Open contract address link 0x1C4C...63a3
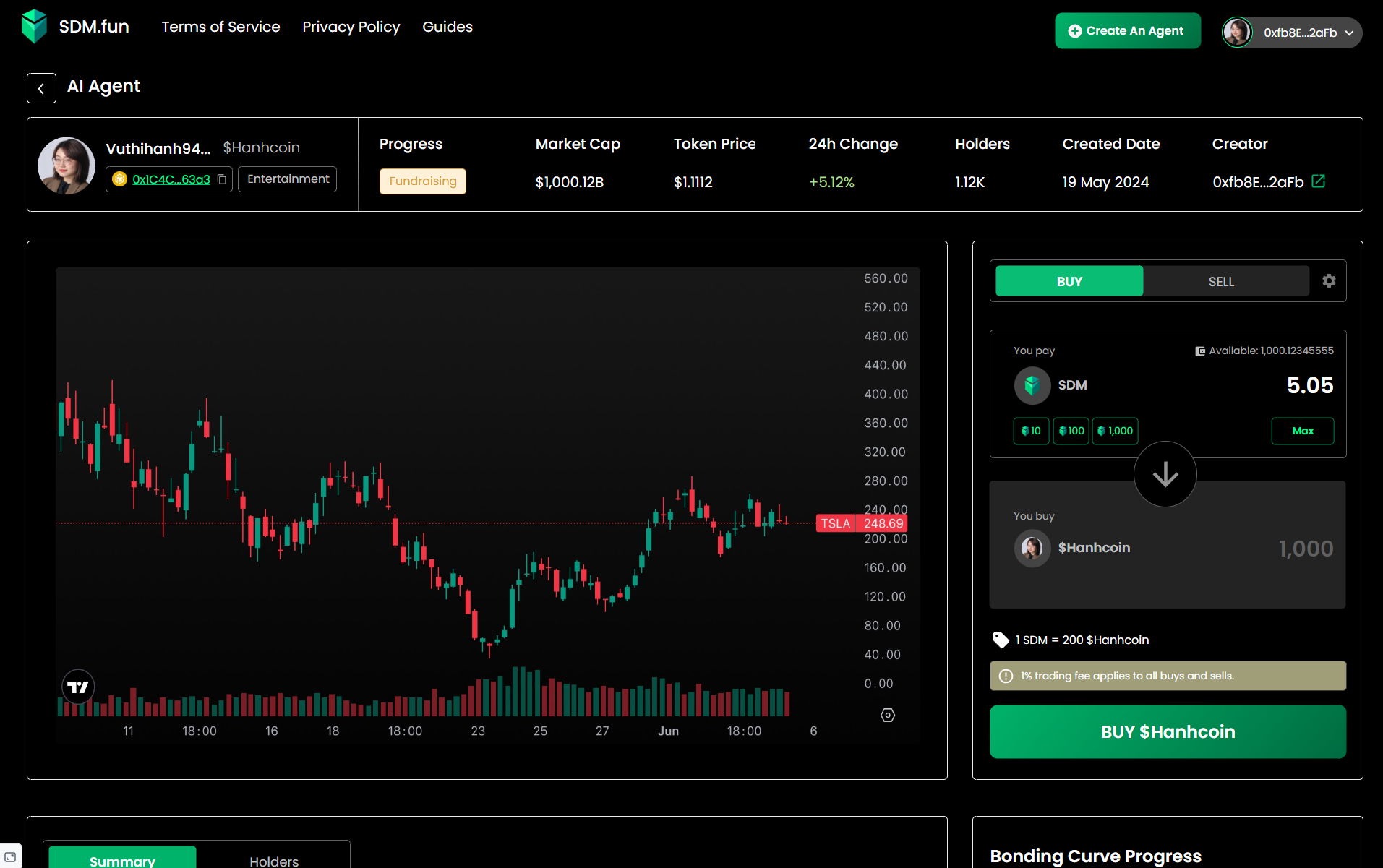This screenshot has height=868, width=1383. pos(171,179)
